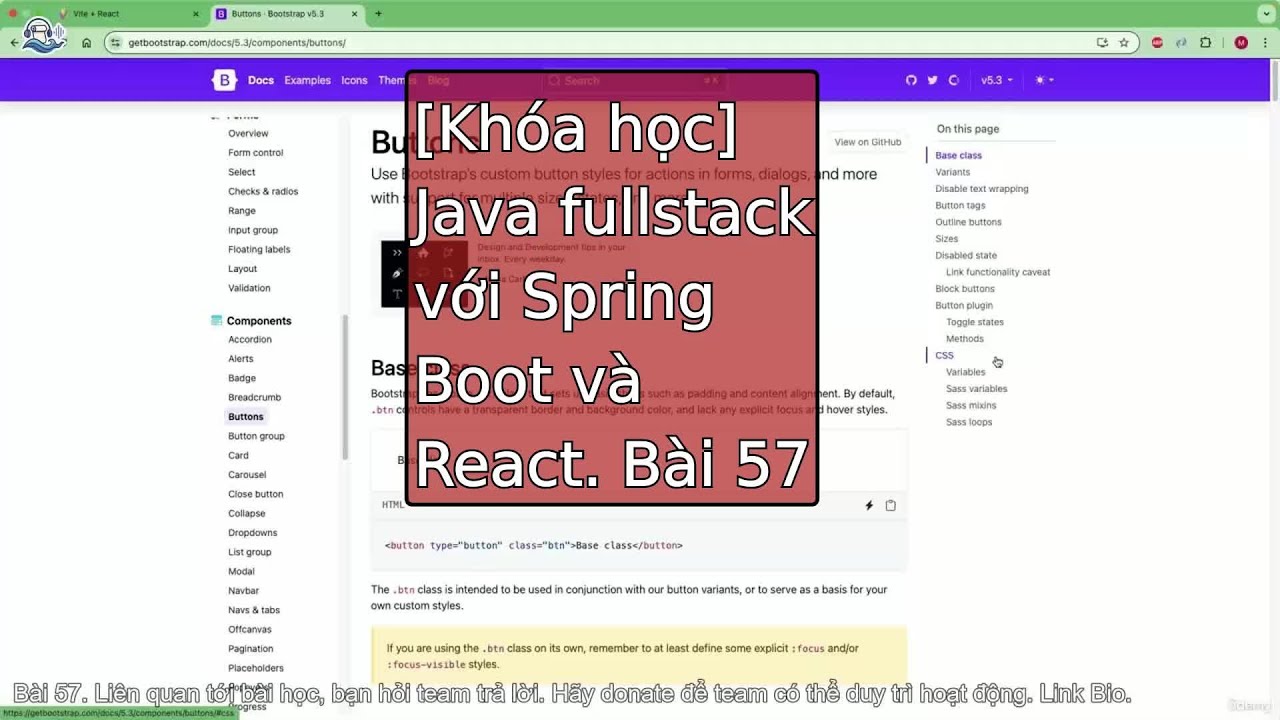Open the Button group docs link
Screen dimensions: 1280x720
(257, 436)
